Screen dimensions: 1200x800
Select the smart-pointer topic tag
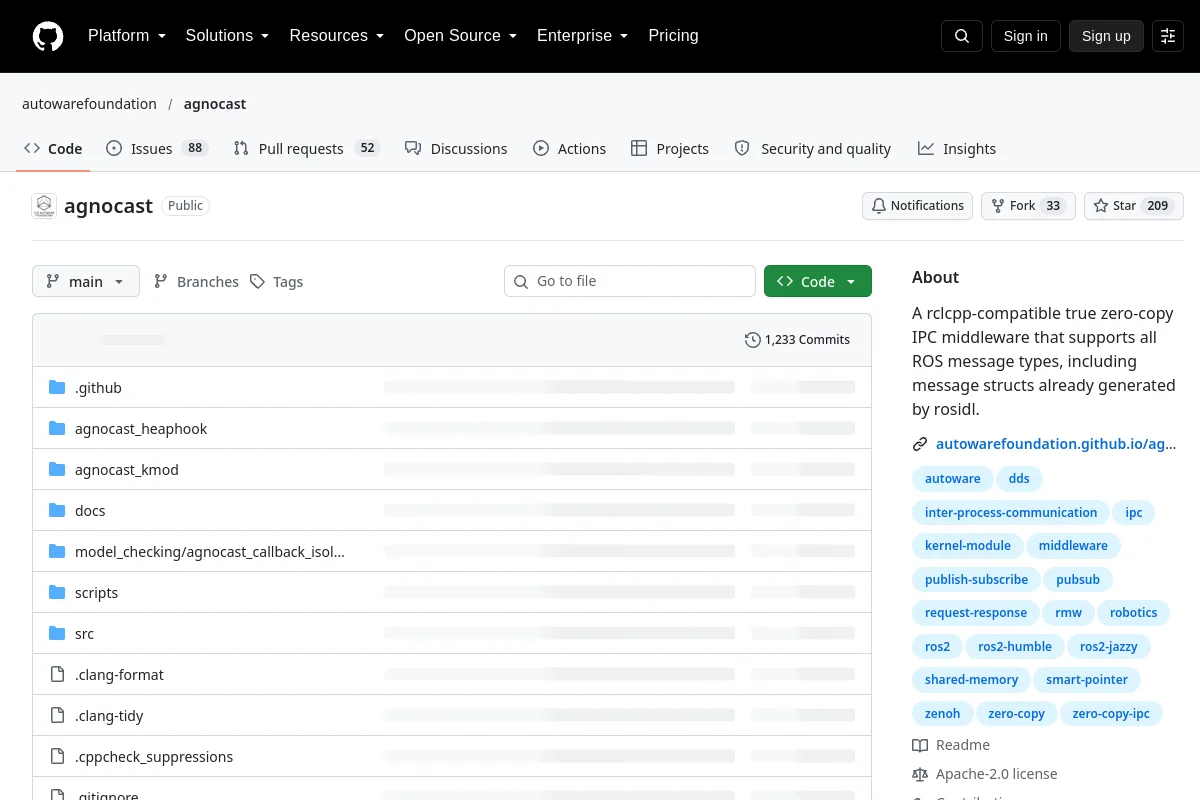1087,680
